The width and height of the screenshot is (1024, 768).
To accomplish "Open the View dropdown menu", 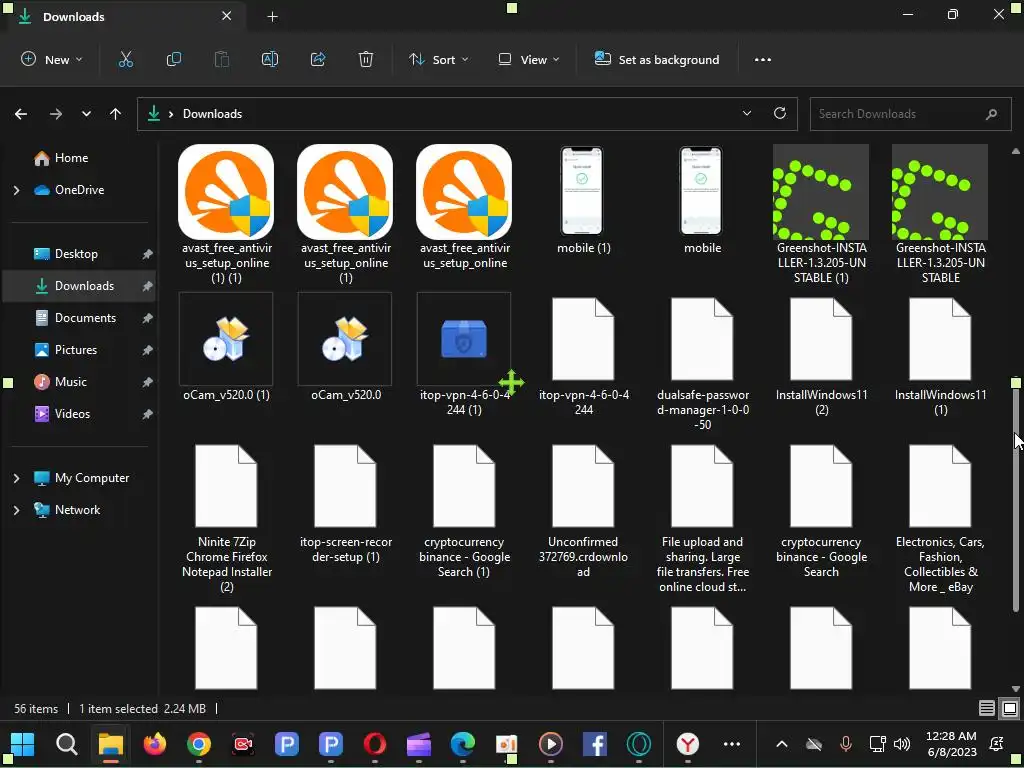I will (529, 59).
